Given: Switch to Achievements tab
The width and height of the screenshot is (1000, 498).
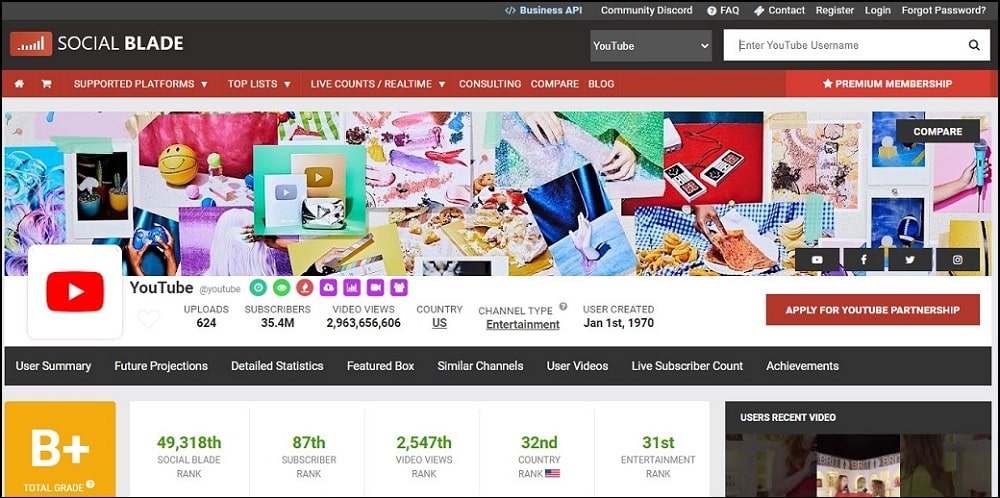Looking at the screenshot, I should pyautogui.click(x=802, y=366).
